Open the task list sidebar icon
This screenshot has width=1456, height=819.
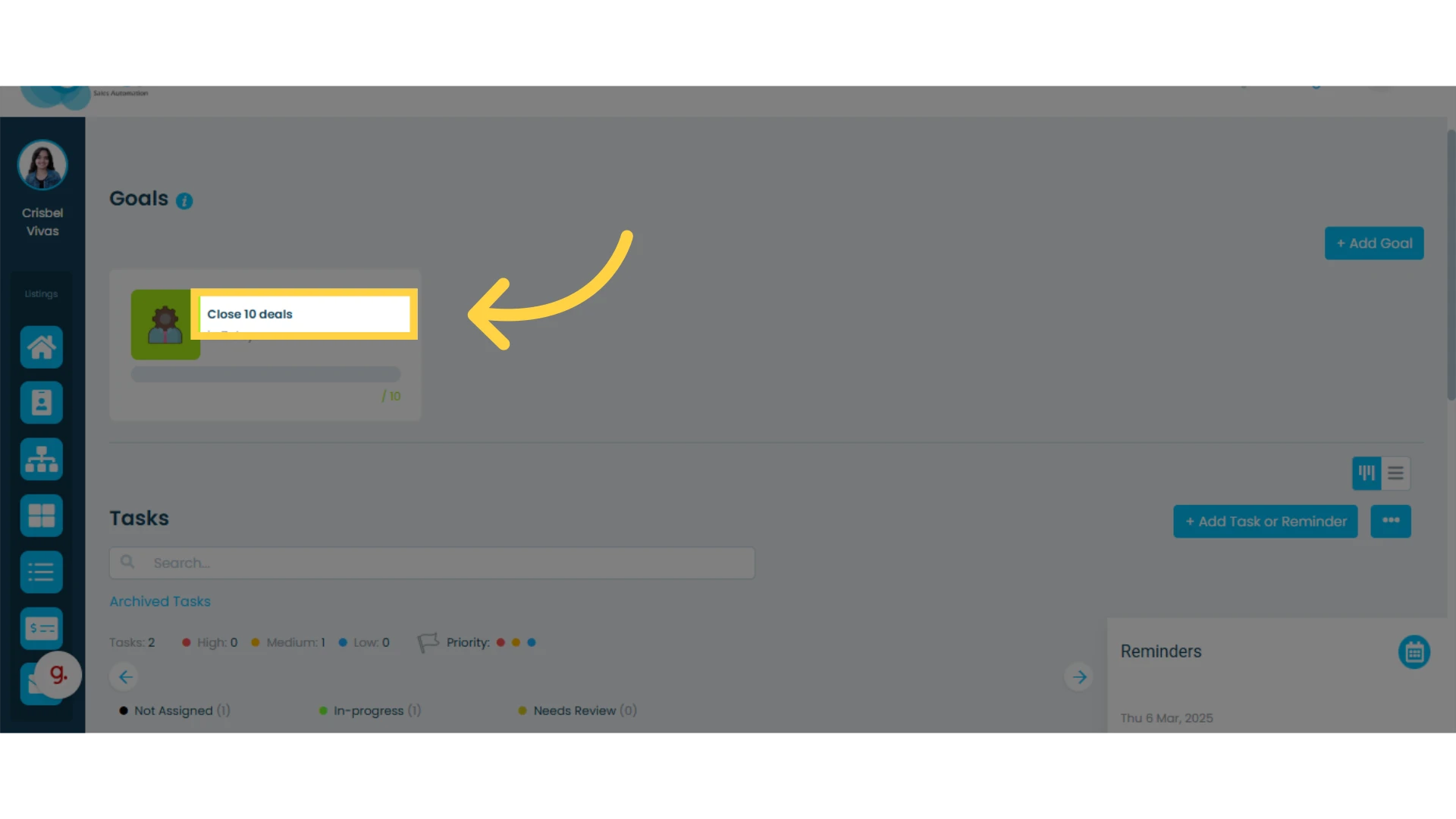click(42, 572)
